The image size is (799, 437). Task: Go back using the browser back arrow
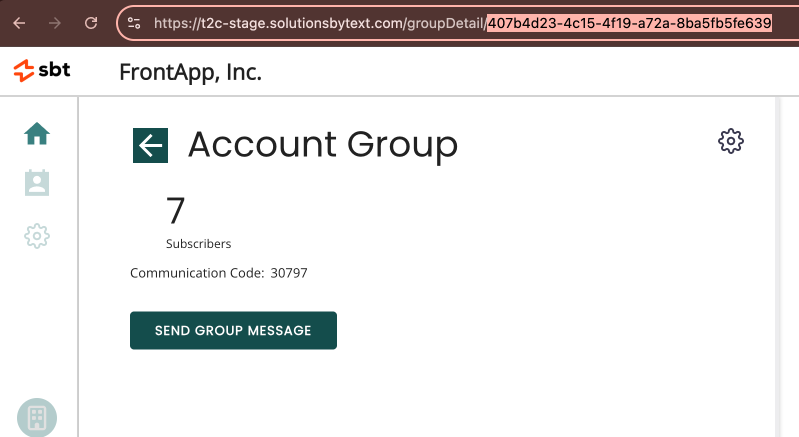point(19,23)
